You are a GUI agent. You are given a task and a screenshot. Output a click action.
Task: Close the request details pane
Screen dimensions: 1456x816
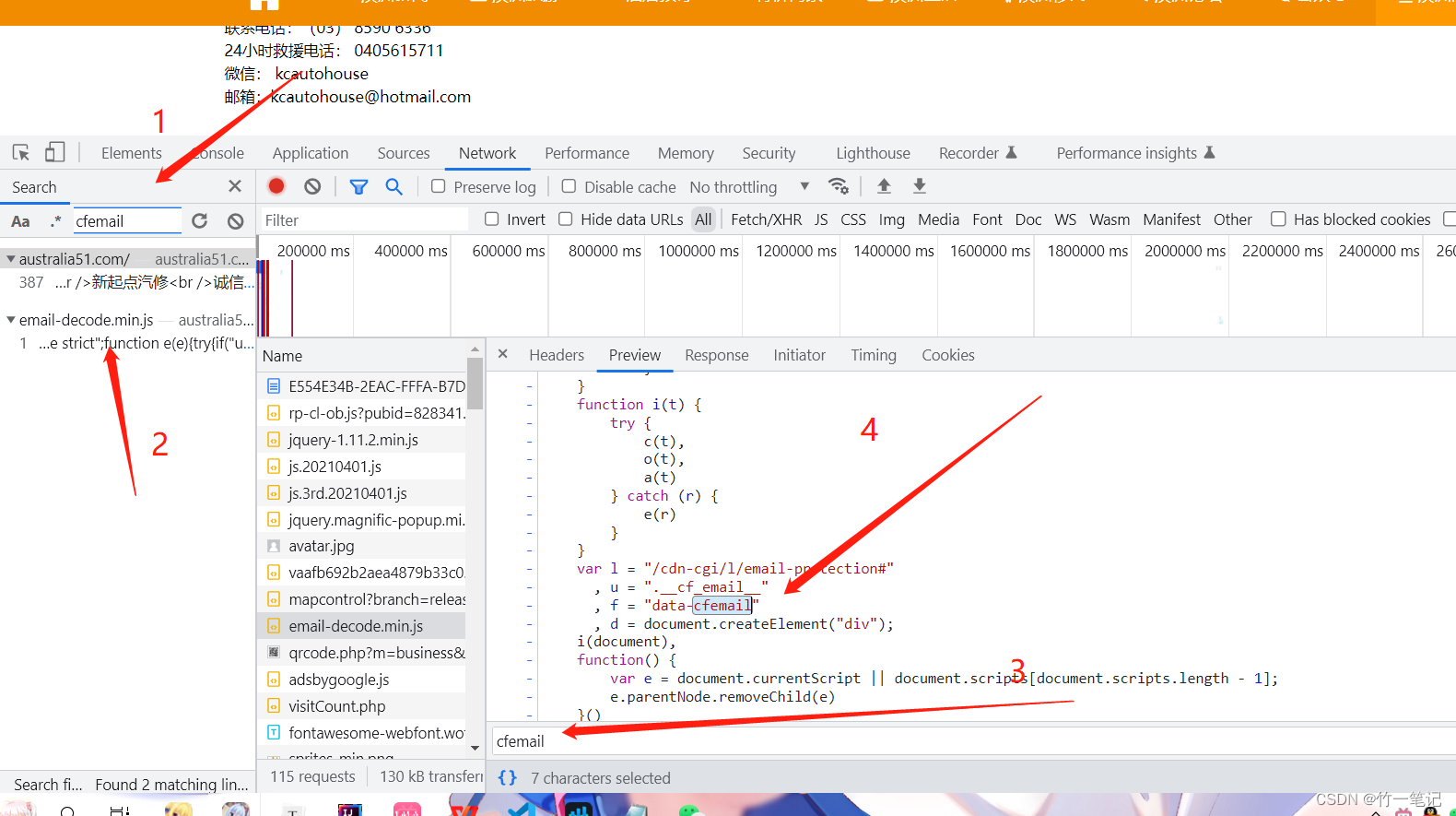(x=503, y=354)
